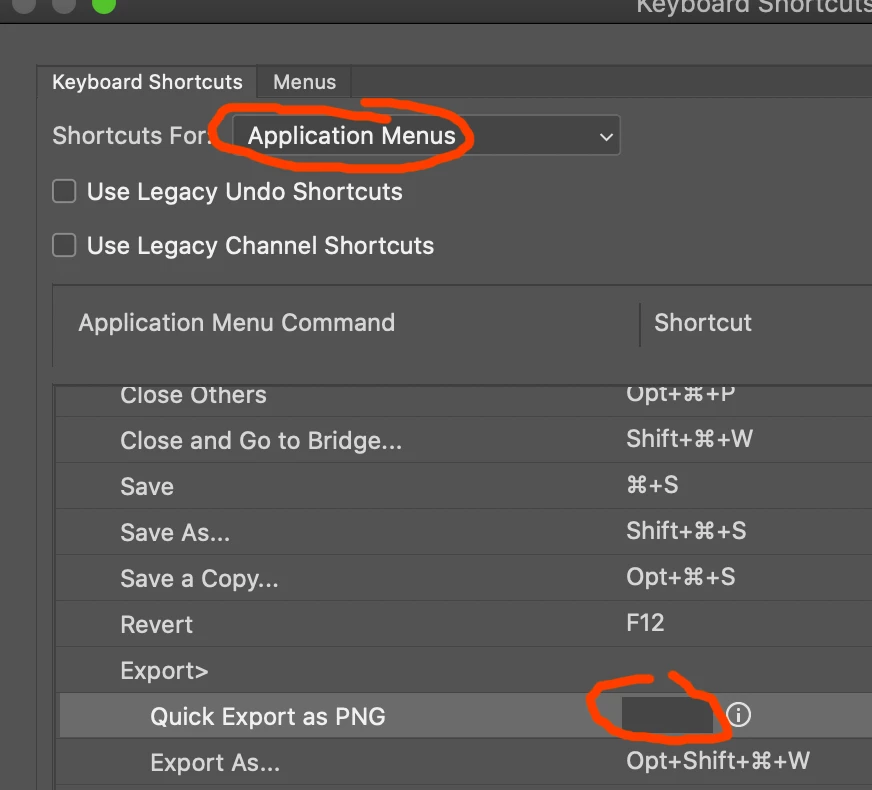The image size is (872, 790).
Task: Click the Quick Export as PNG shortcut field
Action: coord(667,715)
